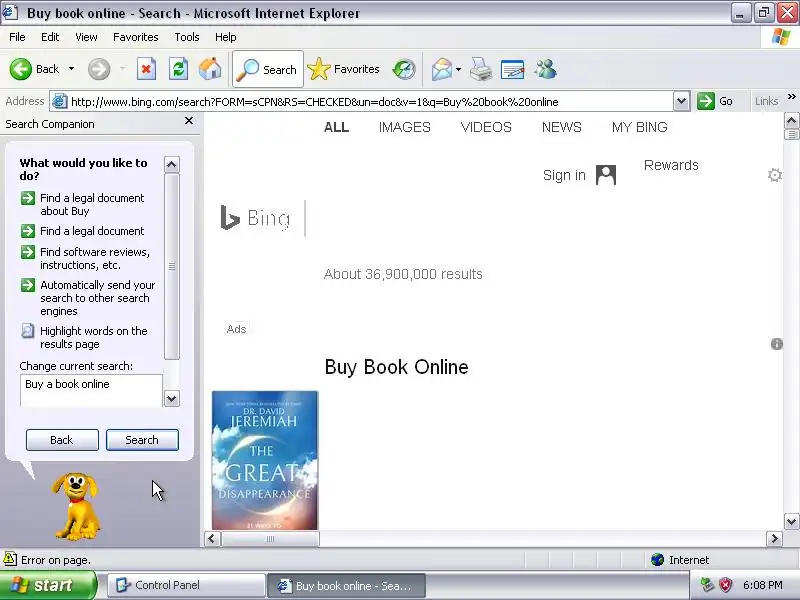Click the user avatar icon beside Sign in
The width and height of the screenshot is (800, 600).
[x=606, y=175]
